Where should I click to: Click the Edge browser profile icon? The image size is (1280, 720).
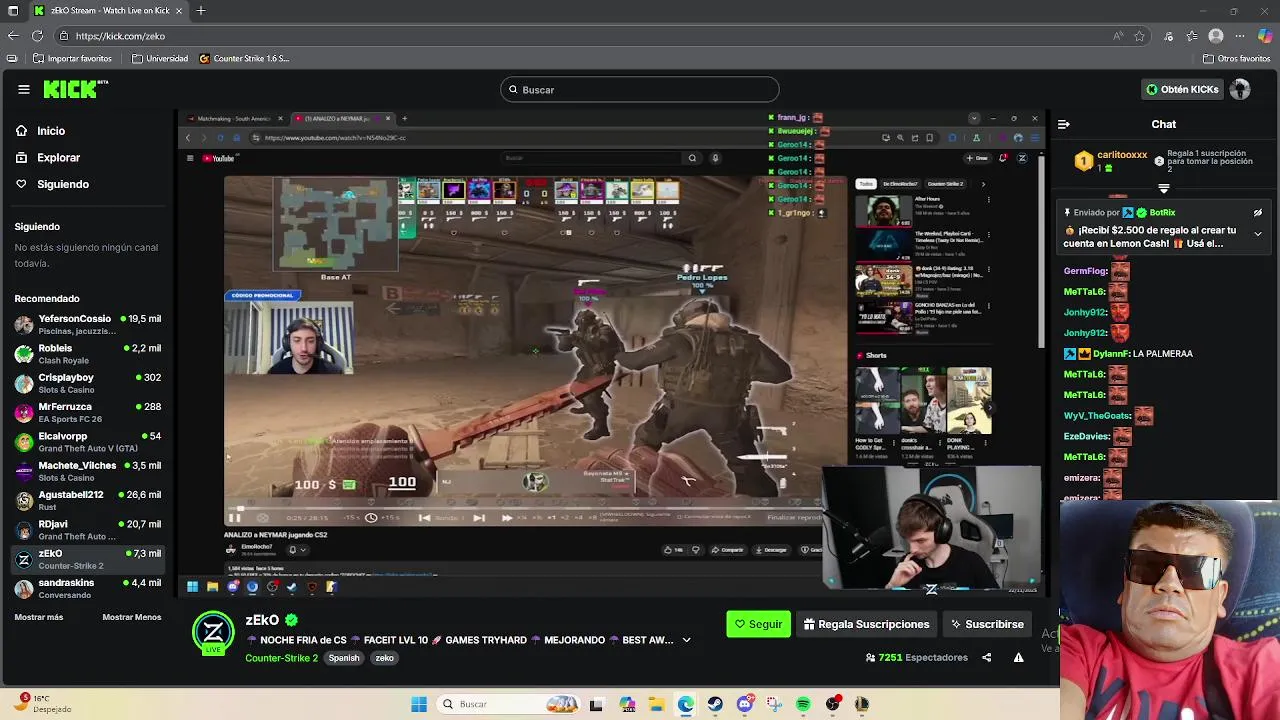1216,36
